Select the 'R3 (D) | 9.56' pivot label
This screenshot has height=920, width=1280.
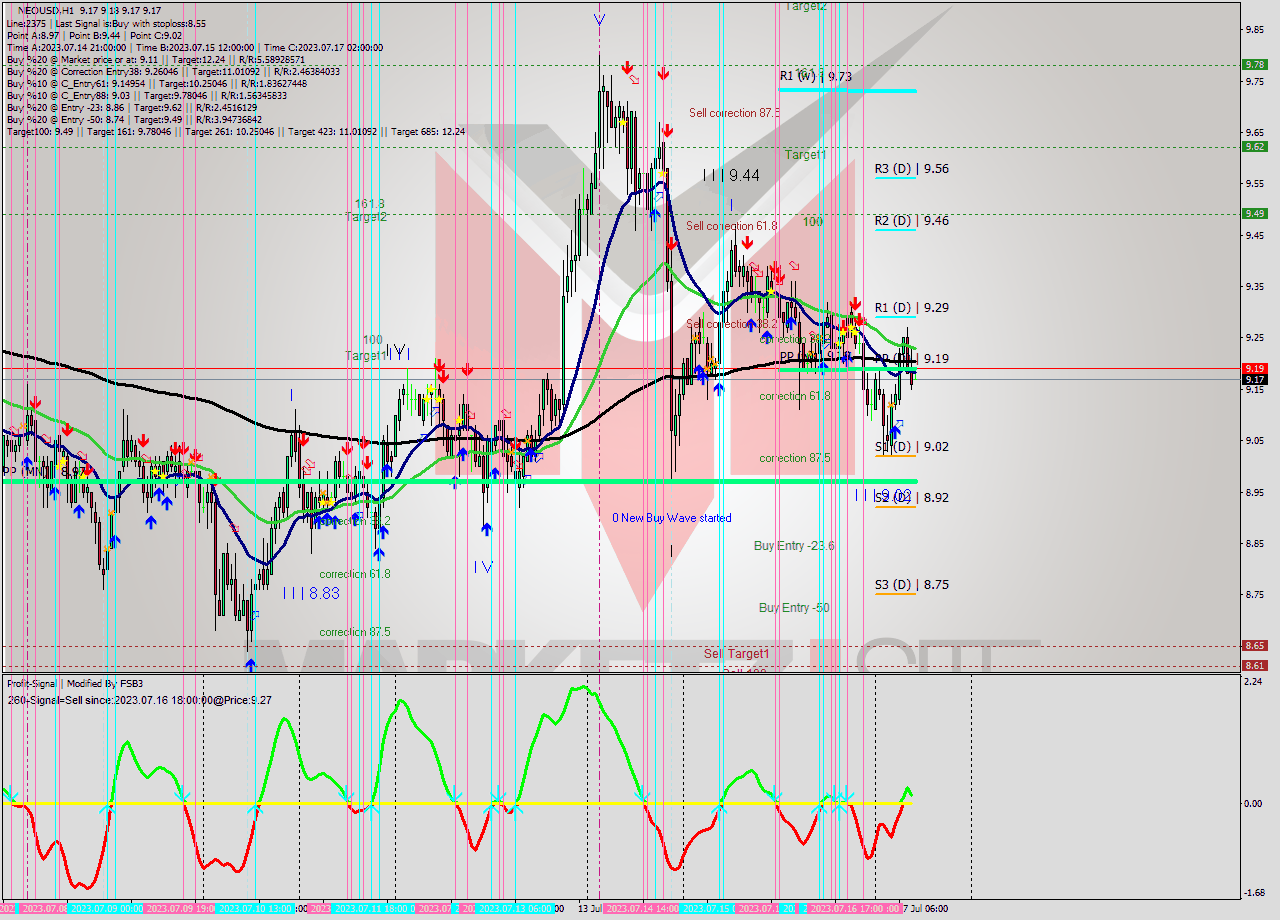click(x=911, y=169)
